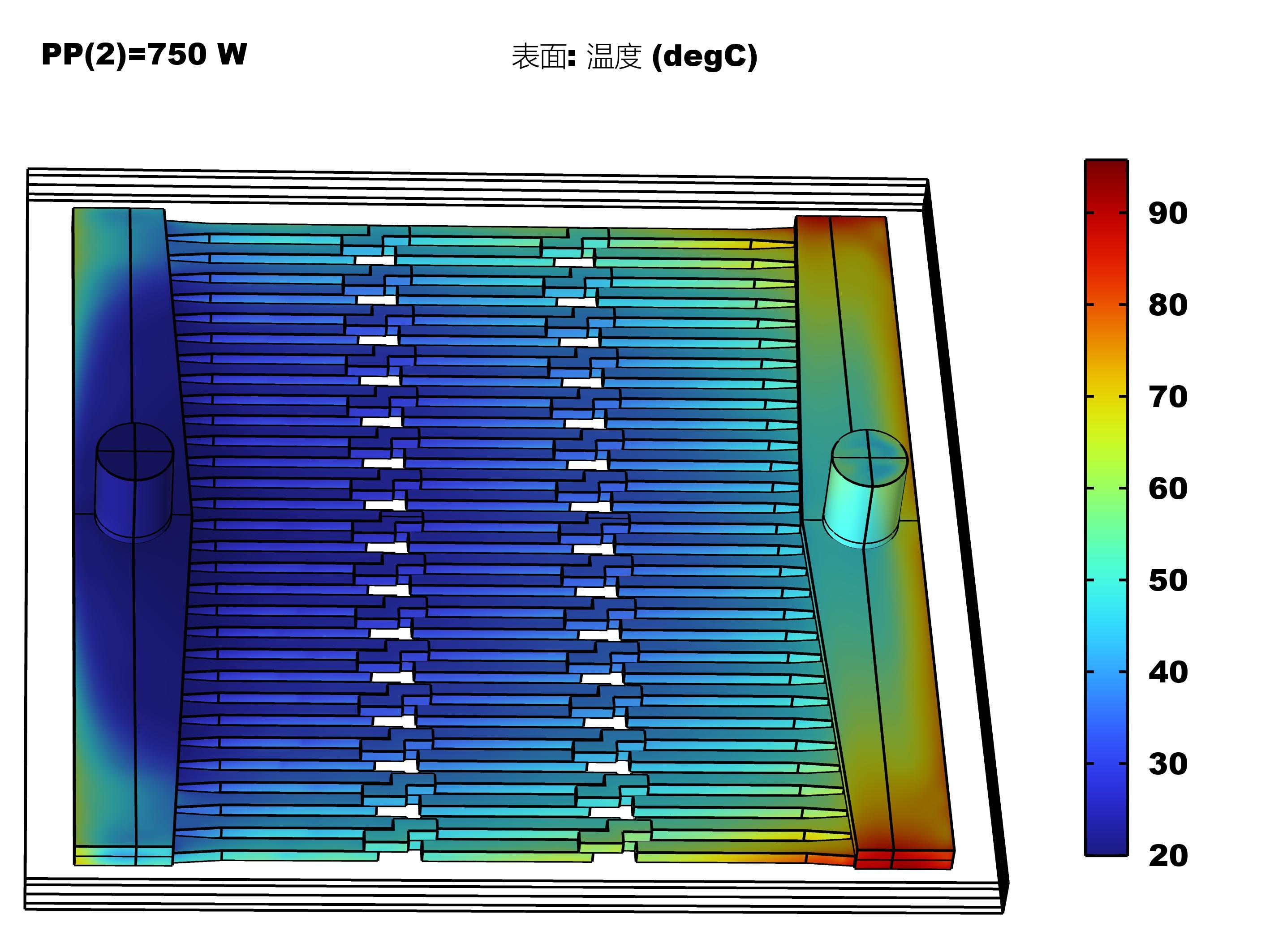The width and height of the screenshot is (1270, 952).
Task: Click the legend value 20
Action: (1168, 856)
